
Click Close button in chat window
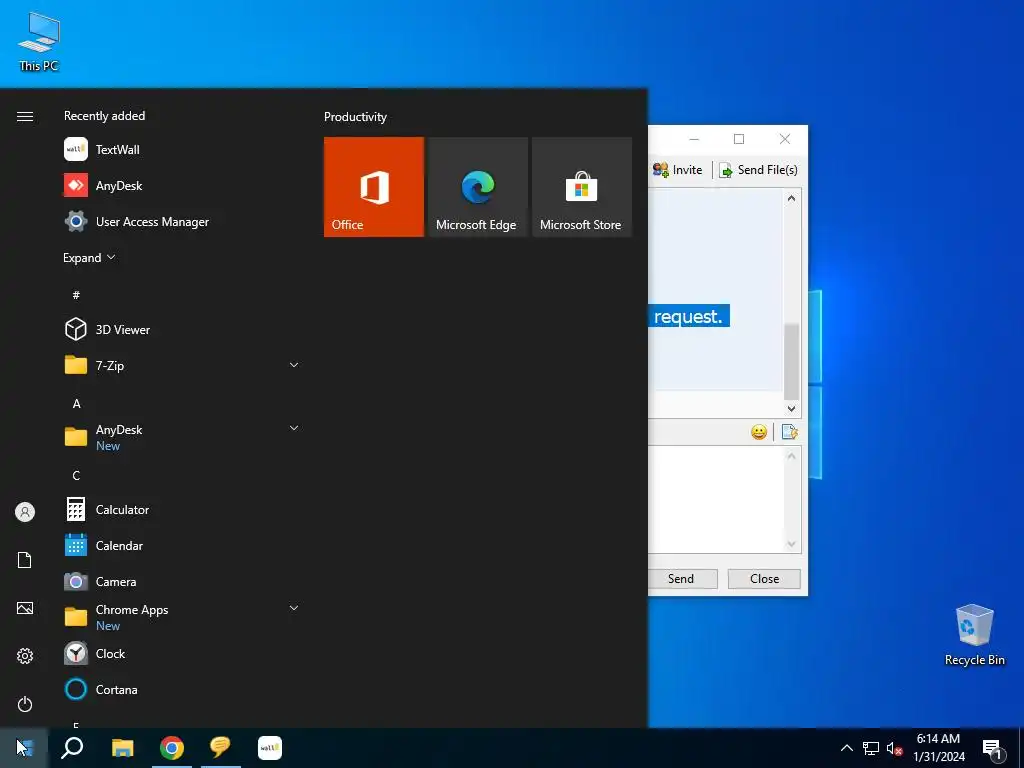(764, 579)
